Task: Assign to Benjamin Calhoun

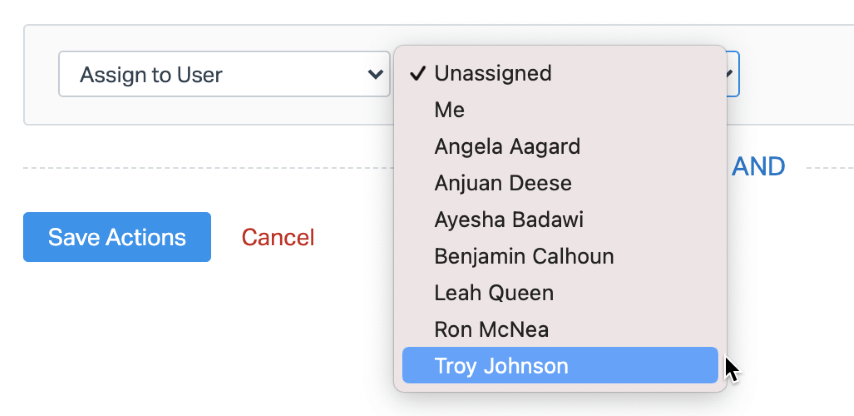Action: coord(524,257)
